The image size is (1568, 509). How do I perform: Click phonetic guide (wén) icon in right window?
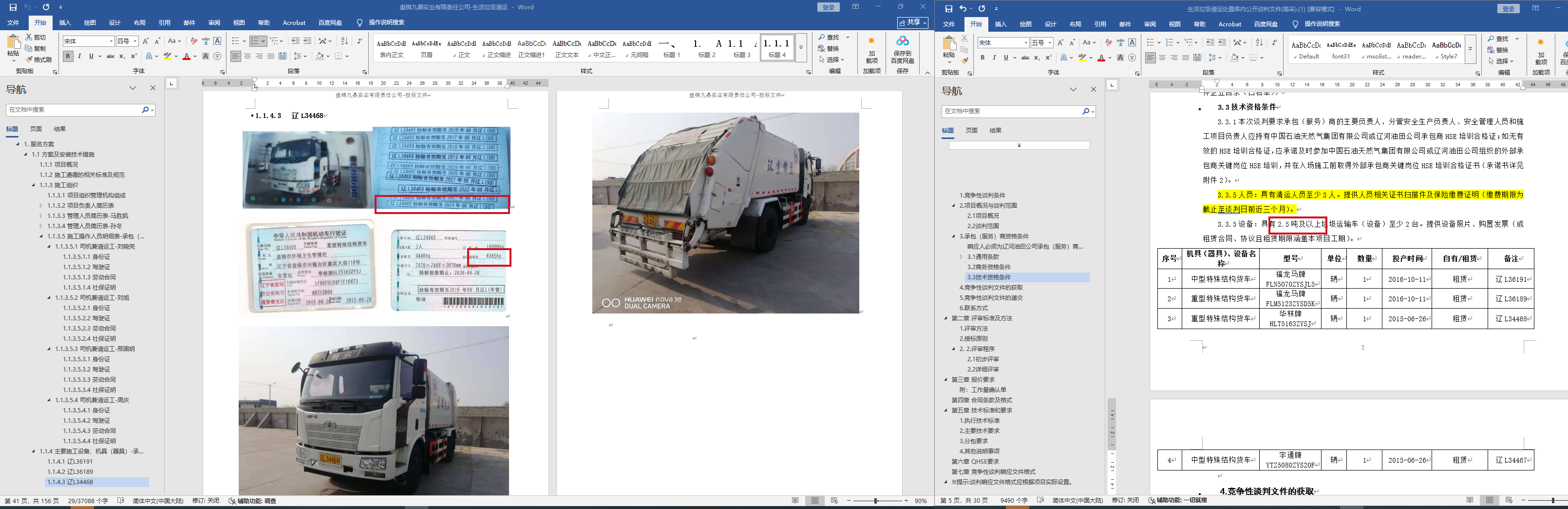click(1121, 42)
